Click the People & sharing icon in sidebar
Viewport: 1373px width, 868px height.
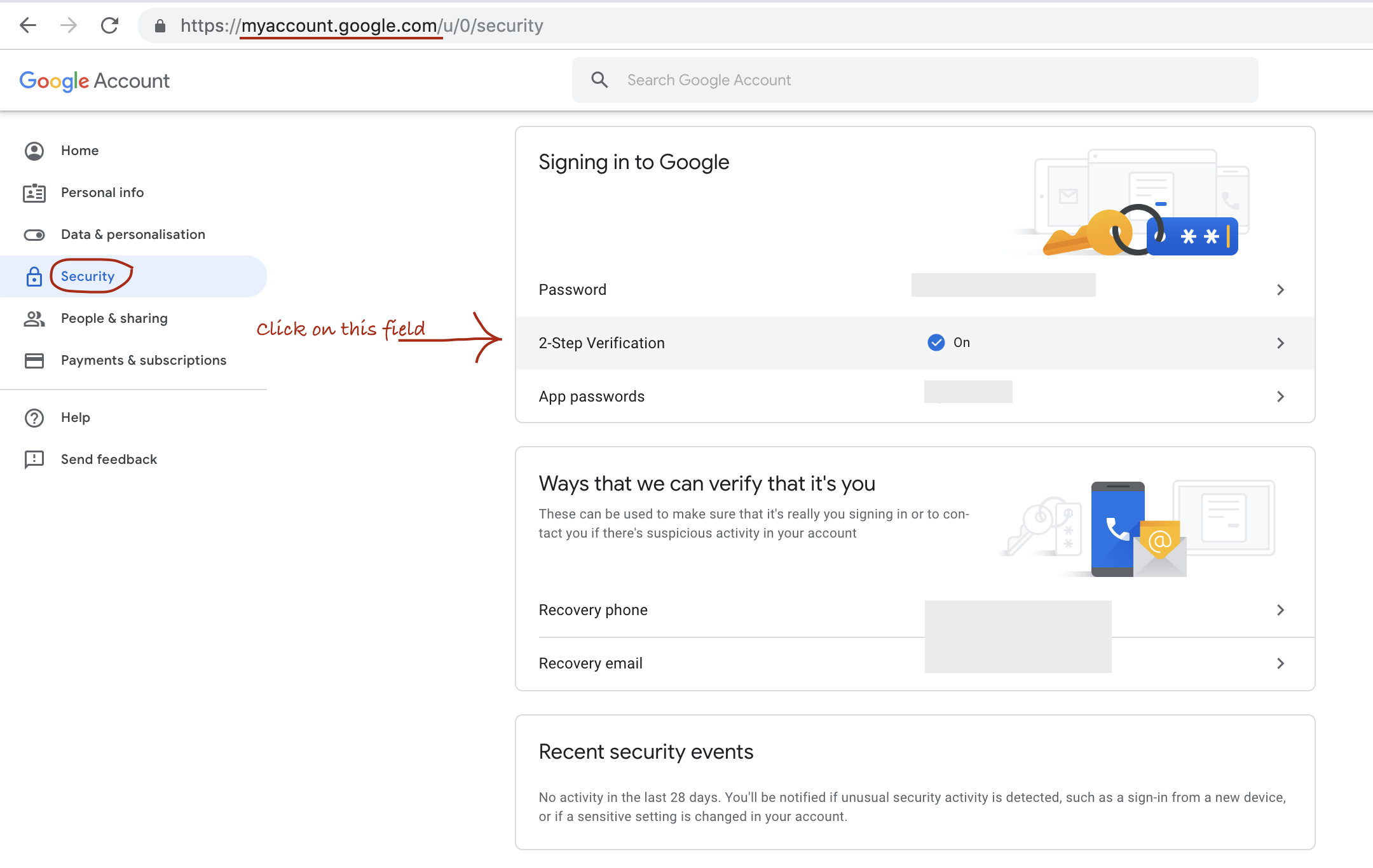[34, 317]
